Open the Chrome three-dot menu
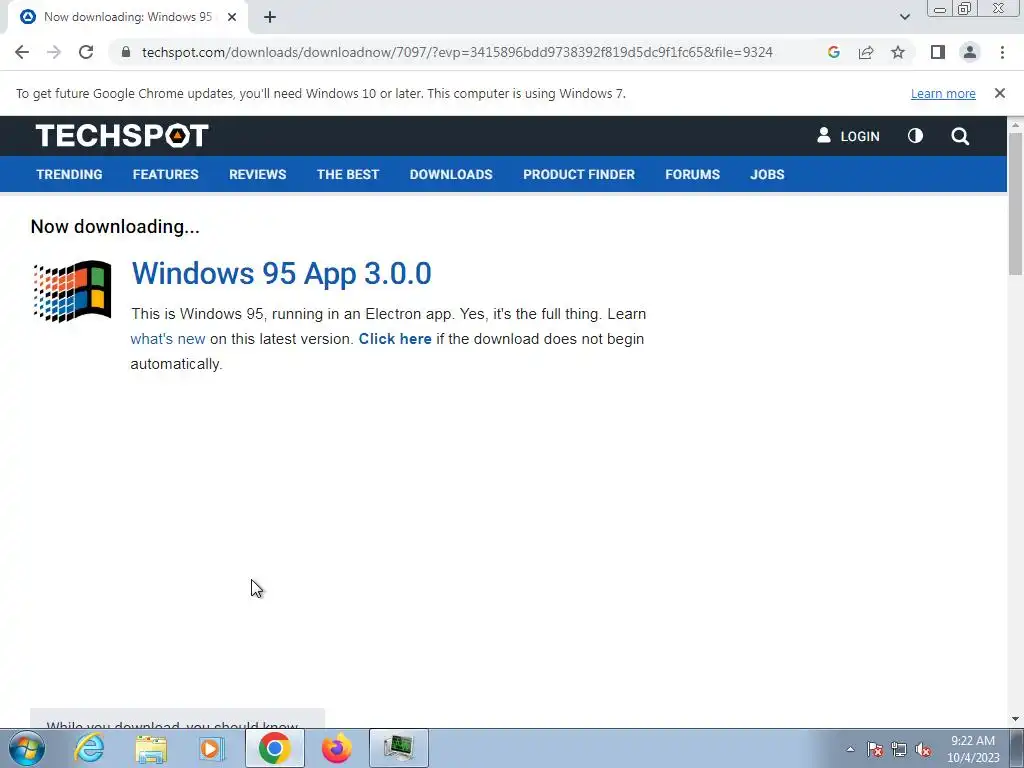Viewport: 1024px width, 768px height. tap(1002, 52)
